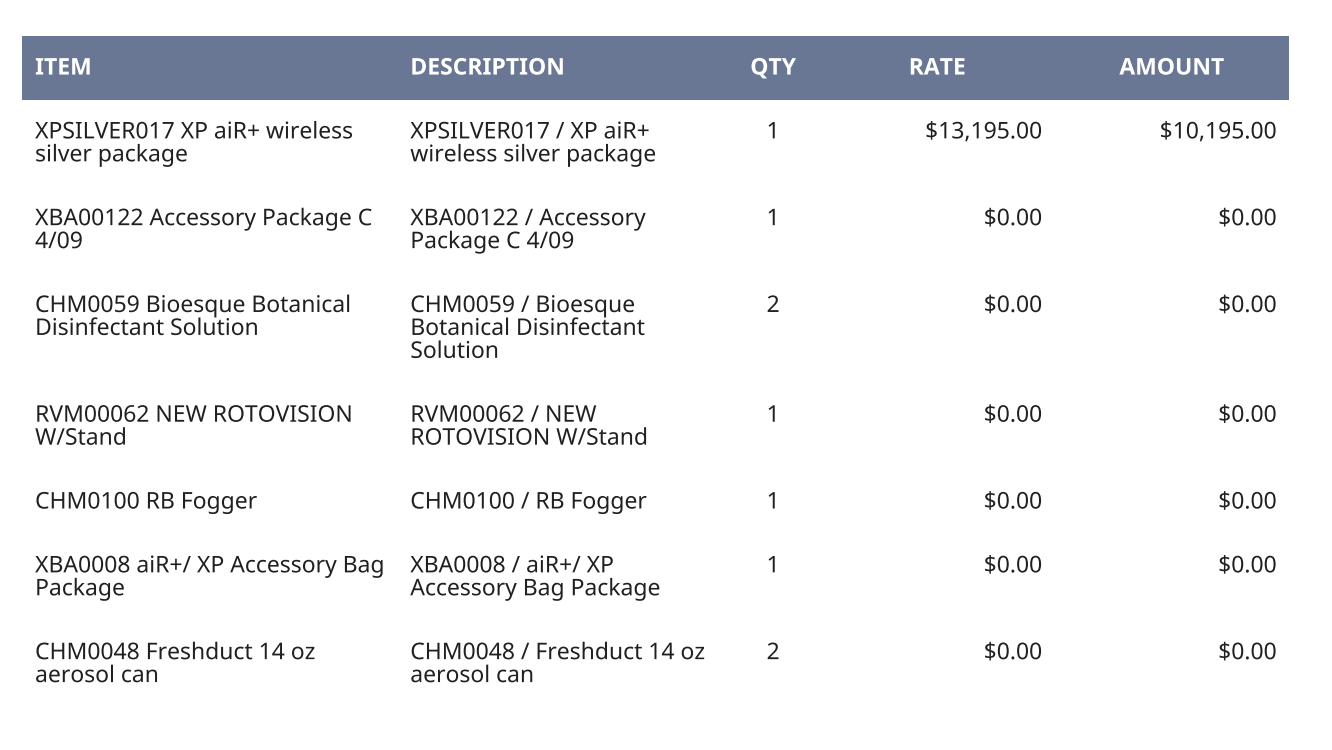Click the CHM0100 RB Fogger item cell
The height and width of the screenshot is (750, 1332).
pyautogui.click(x=146, y=501)
